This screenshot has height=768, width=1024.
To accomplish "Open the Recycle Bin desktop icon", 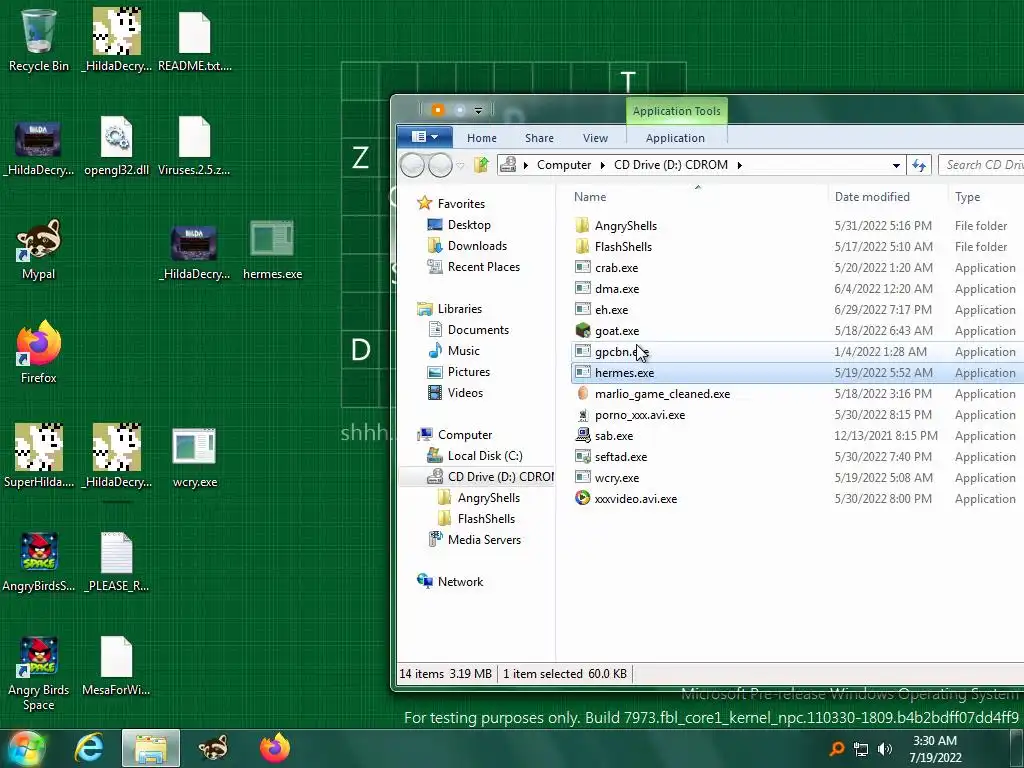I will [39, 40].
